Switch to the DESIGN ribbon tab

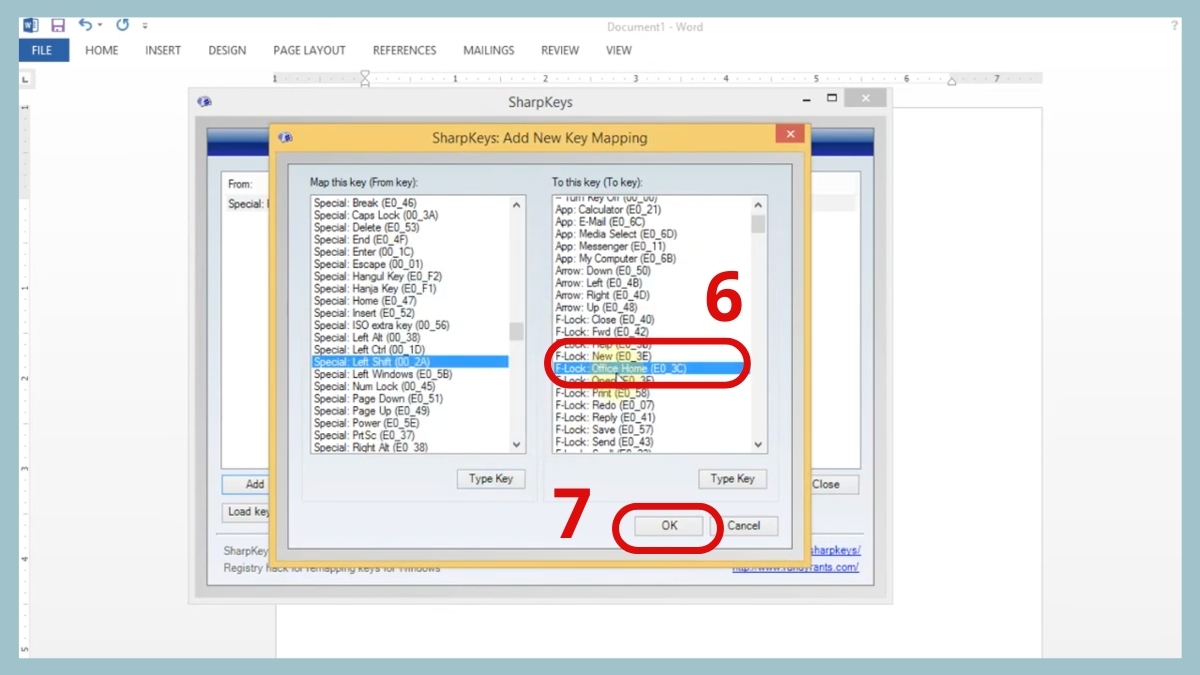(227, 50)
